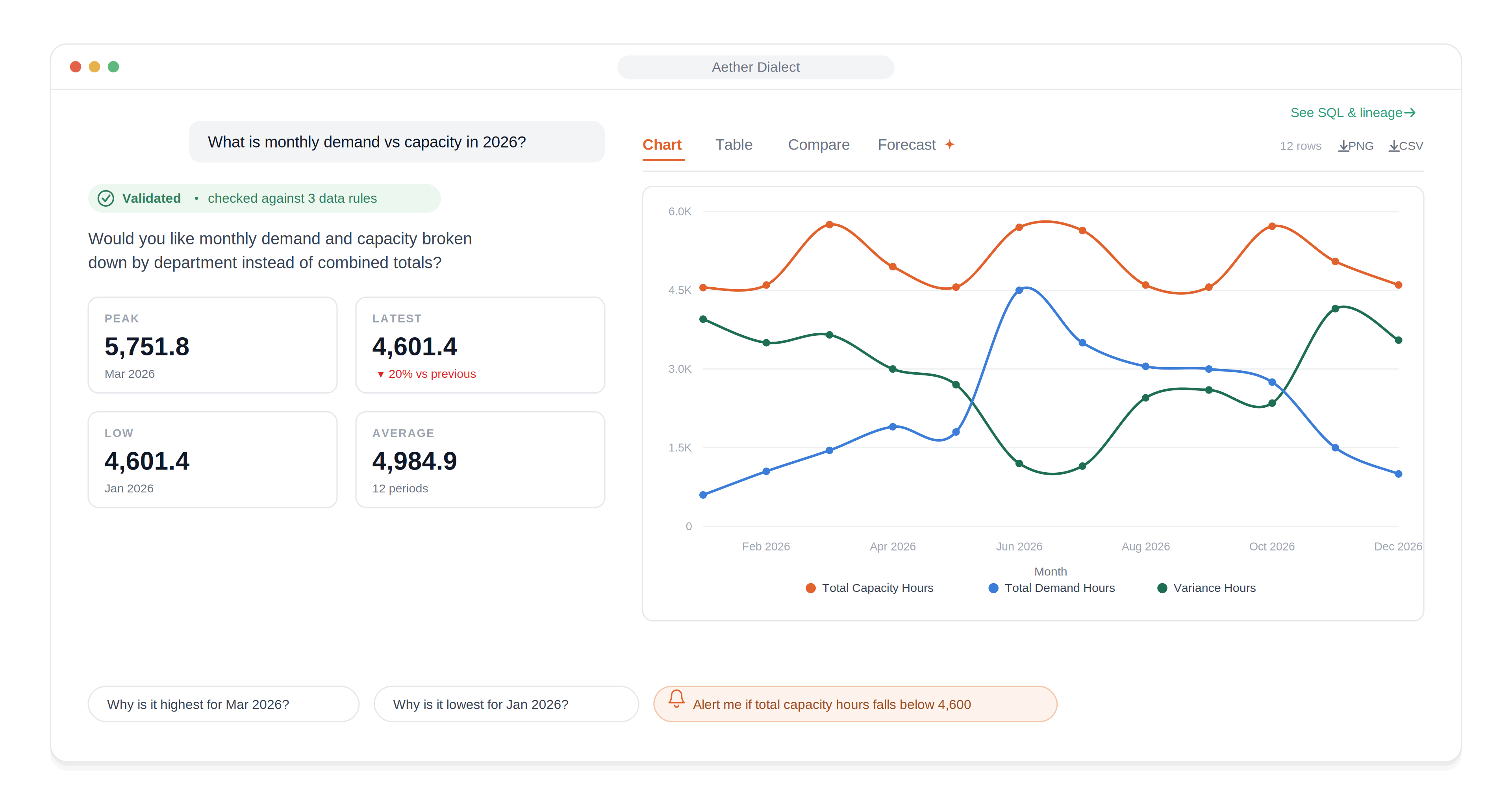
Task: Ask why it is highest for Mar 2026
Action: 223,704
